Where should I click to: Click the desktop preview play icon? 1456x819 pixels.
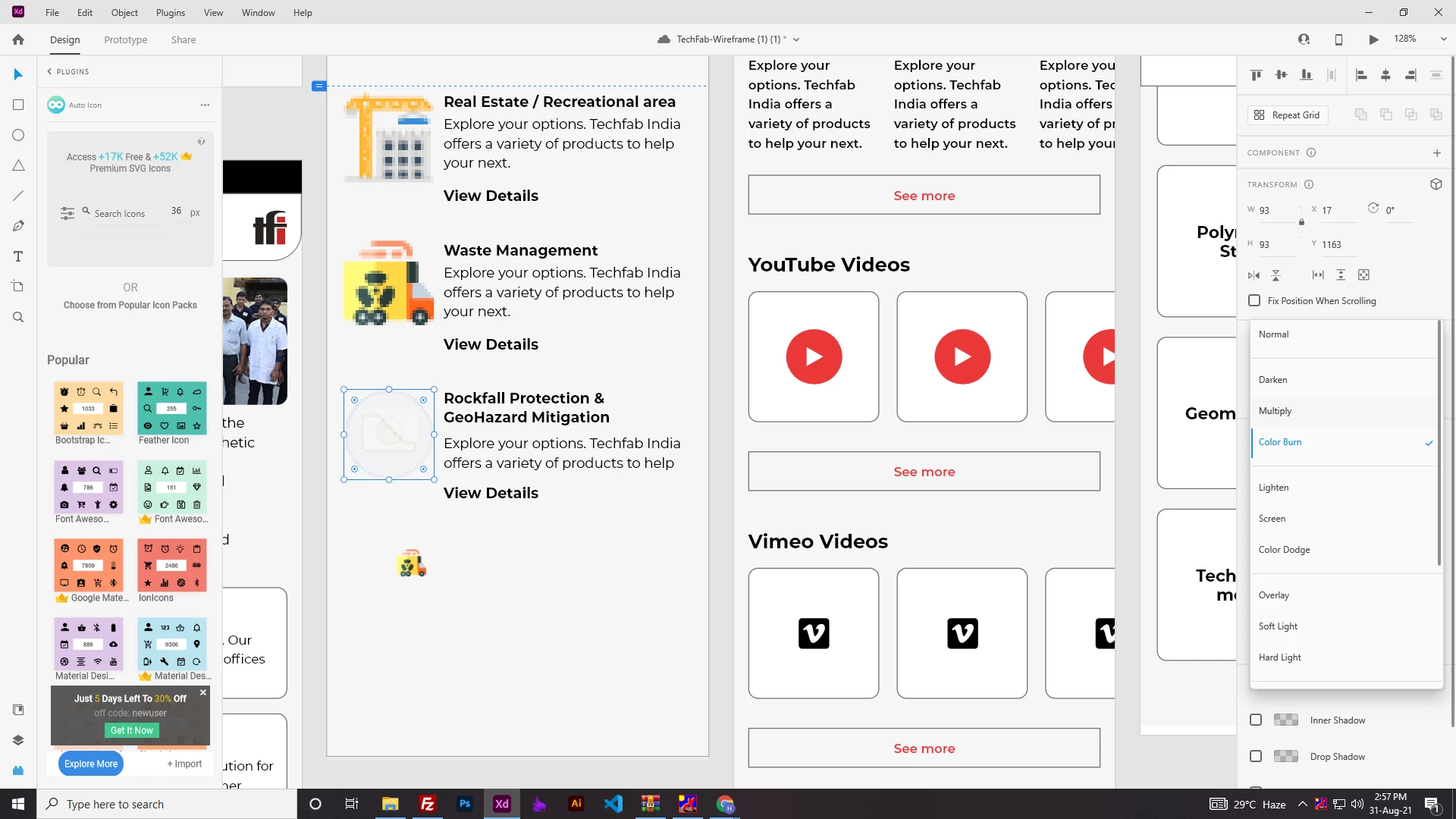point(1373,39)
